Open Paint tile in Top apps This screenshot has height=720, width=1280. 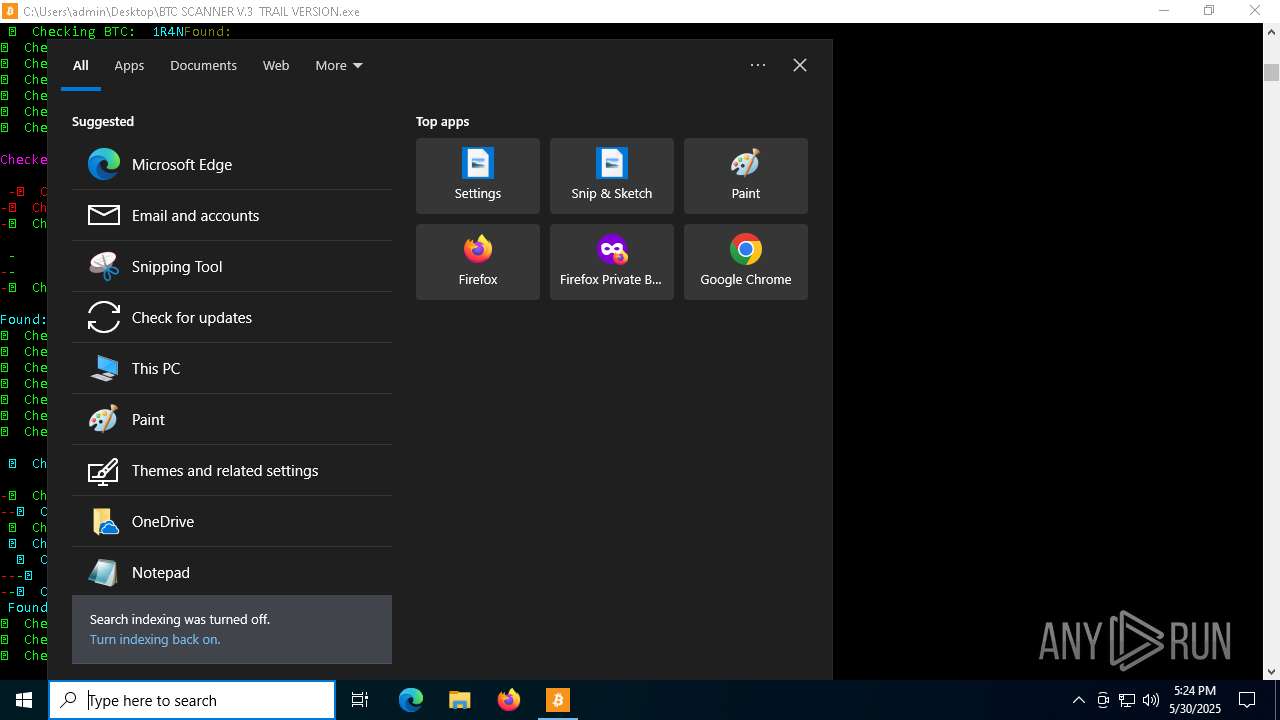click(x=746, y=176)
